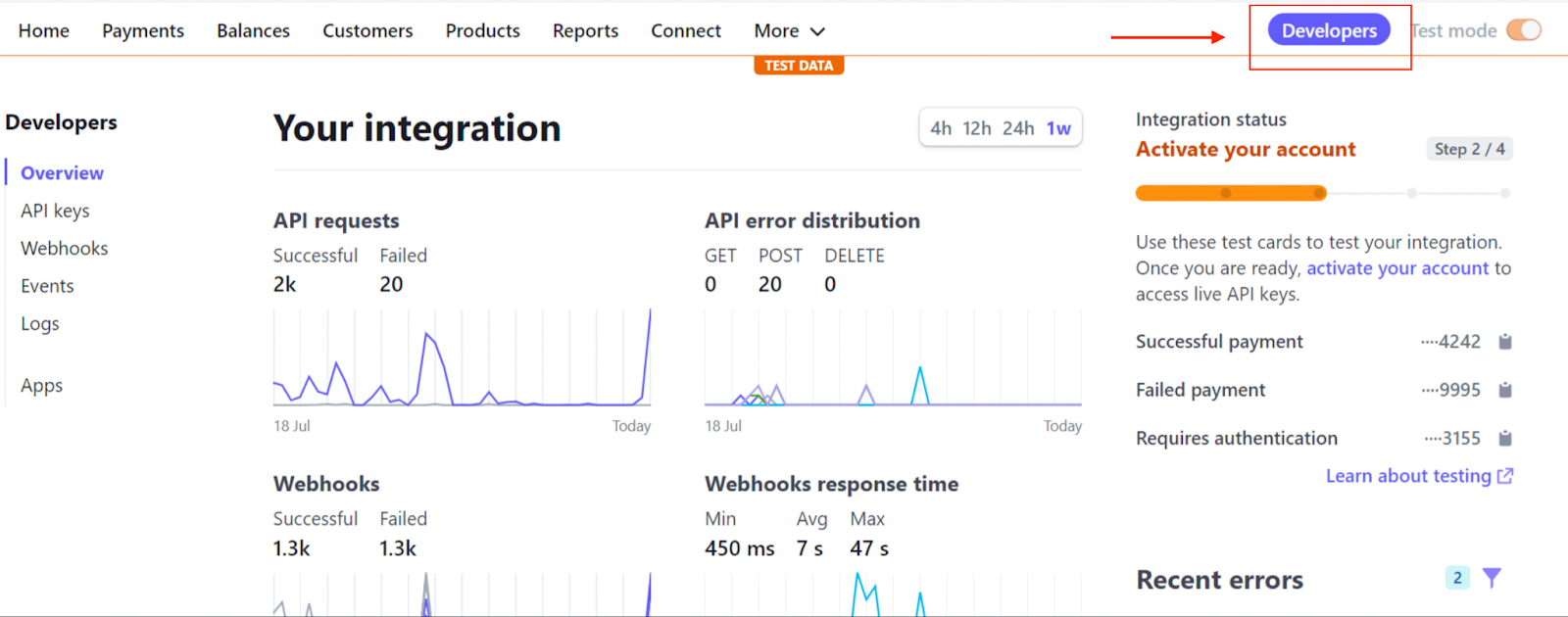Open the Recent errors filter icon
Image resolution: width=1568 pixels, height=617 pixels.
1492,578
